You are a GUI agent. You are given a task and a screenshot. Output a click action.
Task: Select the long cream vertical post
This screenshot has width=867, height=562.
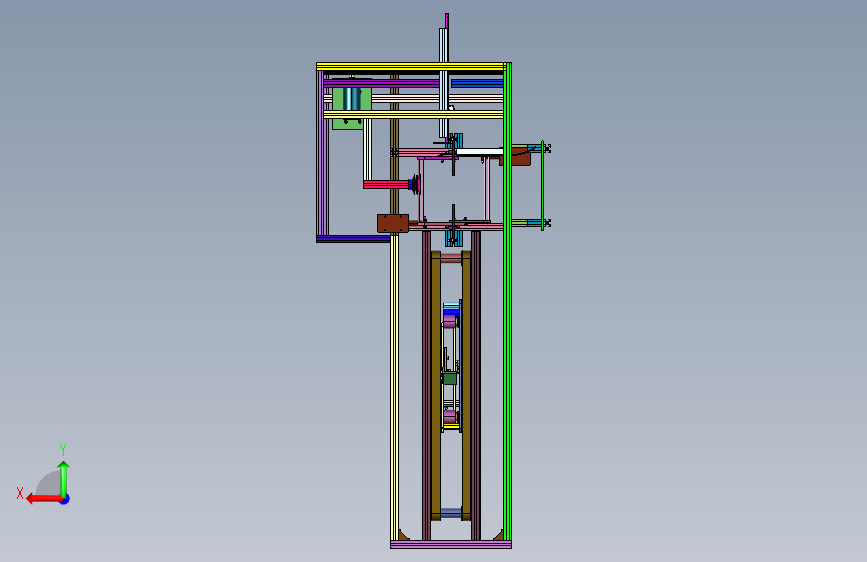coord(394,387)
